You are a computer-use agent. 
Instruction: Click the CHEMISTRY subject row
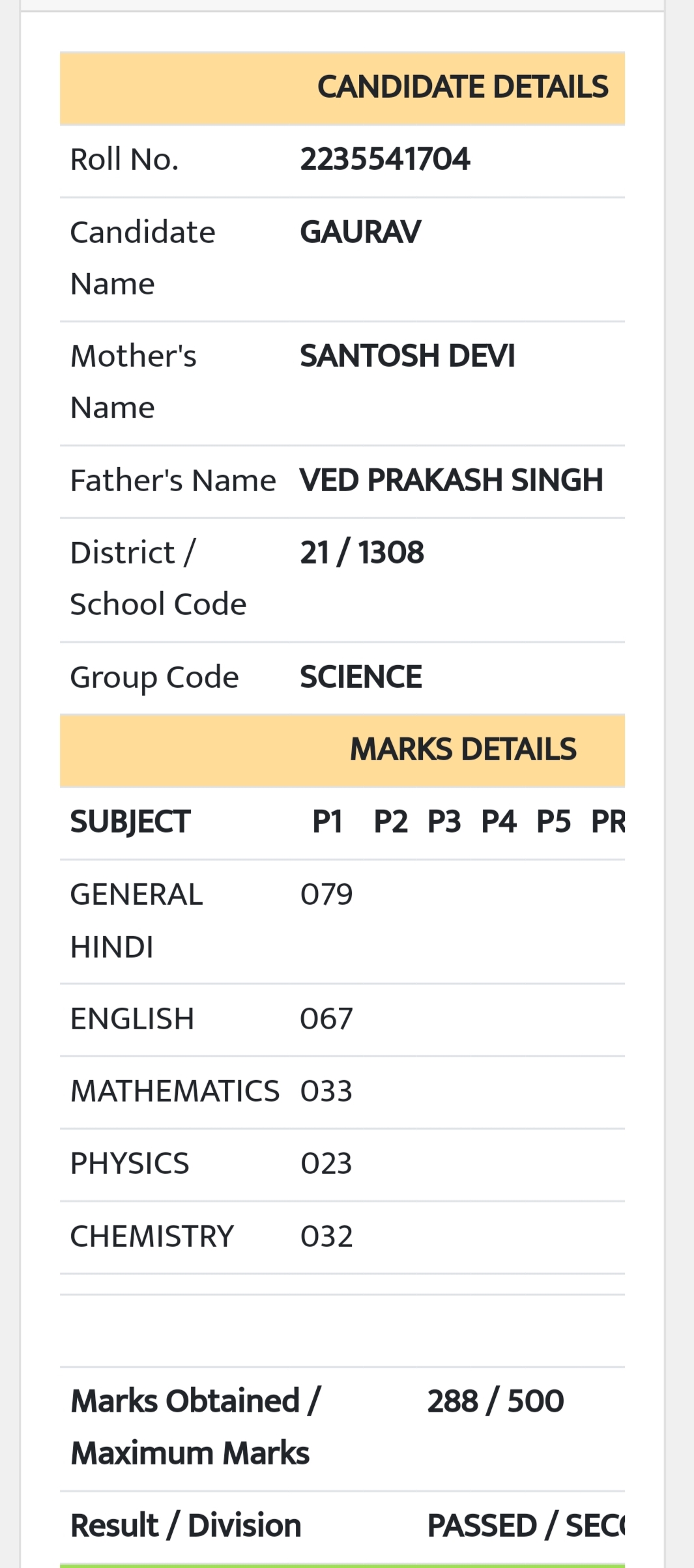click(342, 1237)
